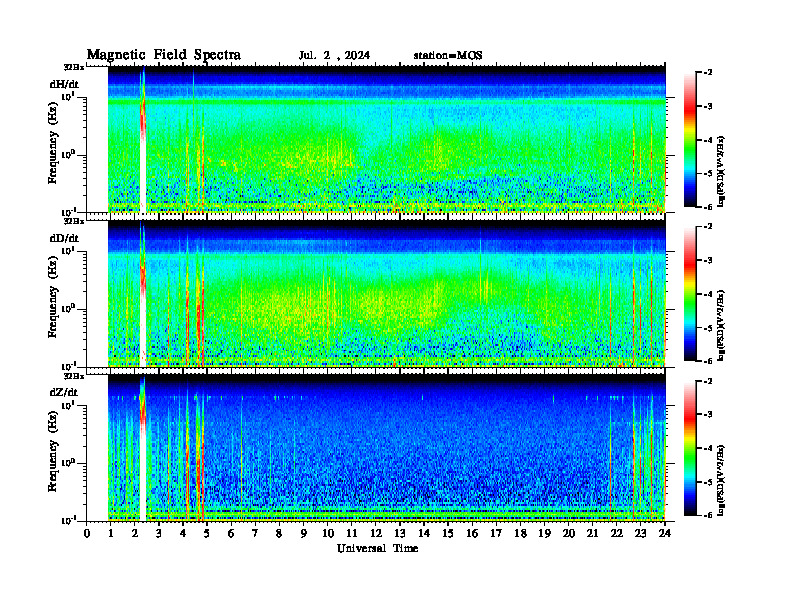Click the "13" tick on the Universal Time axis
The width and height of the screenshot is (792, 612).
pos(400,534)
